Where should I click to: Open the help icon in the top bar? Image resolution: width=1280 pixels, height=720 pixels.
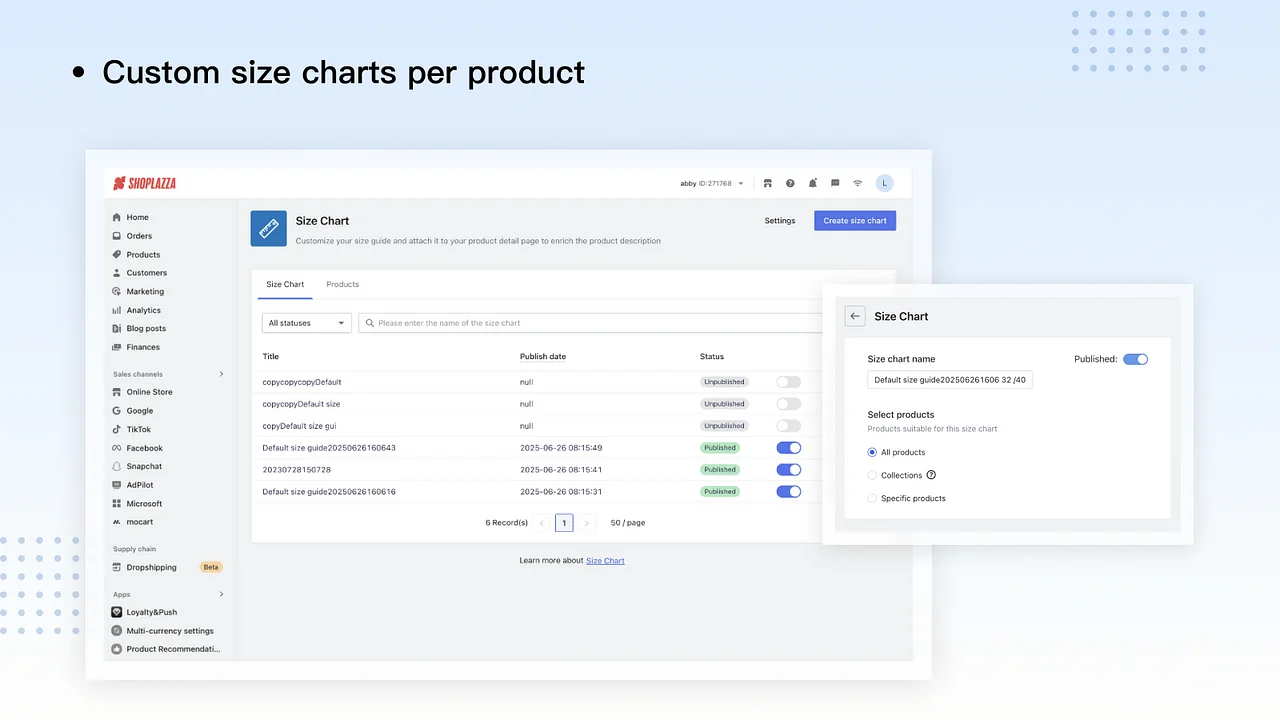(790, 183)
